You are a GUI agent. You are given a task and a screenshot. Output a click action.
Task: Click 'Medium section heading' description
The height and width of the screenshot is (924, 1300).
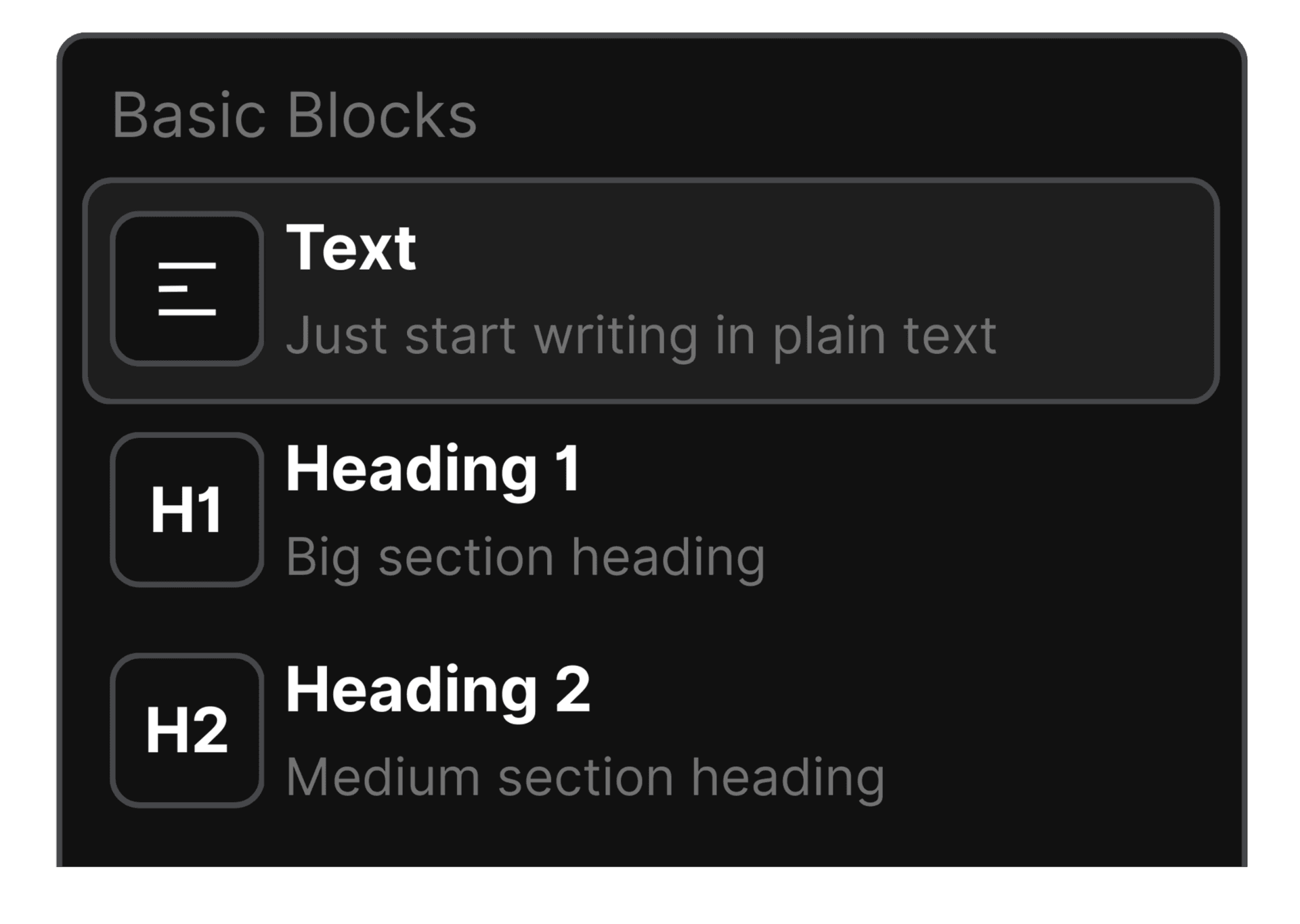[x=586, y=777]
